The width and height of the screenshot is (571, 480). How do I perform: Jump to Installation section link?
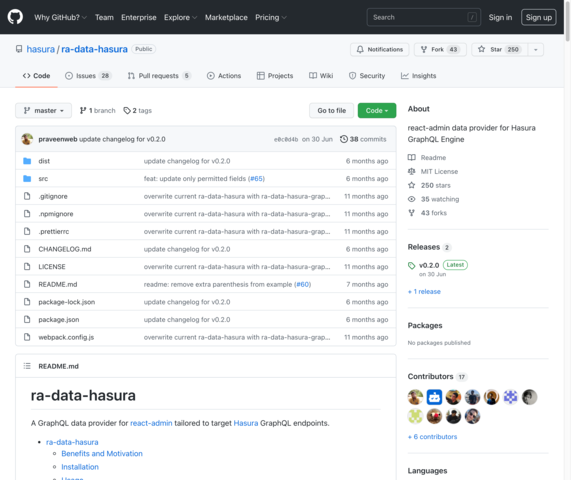(80, 467)
